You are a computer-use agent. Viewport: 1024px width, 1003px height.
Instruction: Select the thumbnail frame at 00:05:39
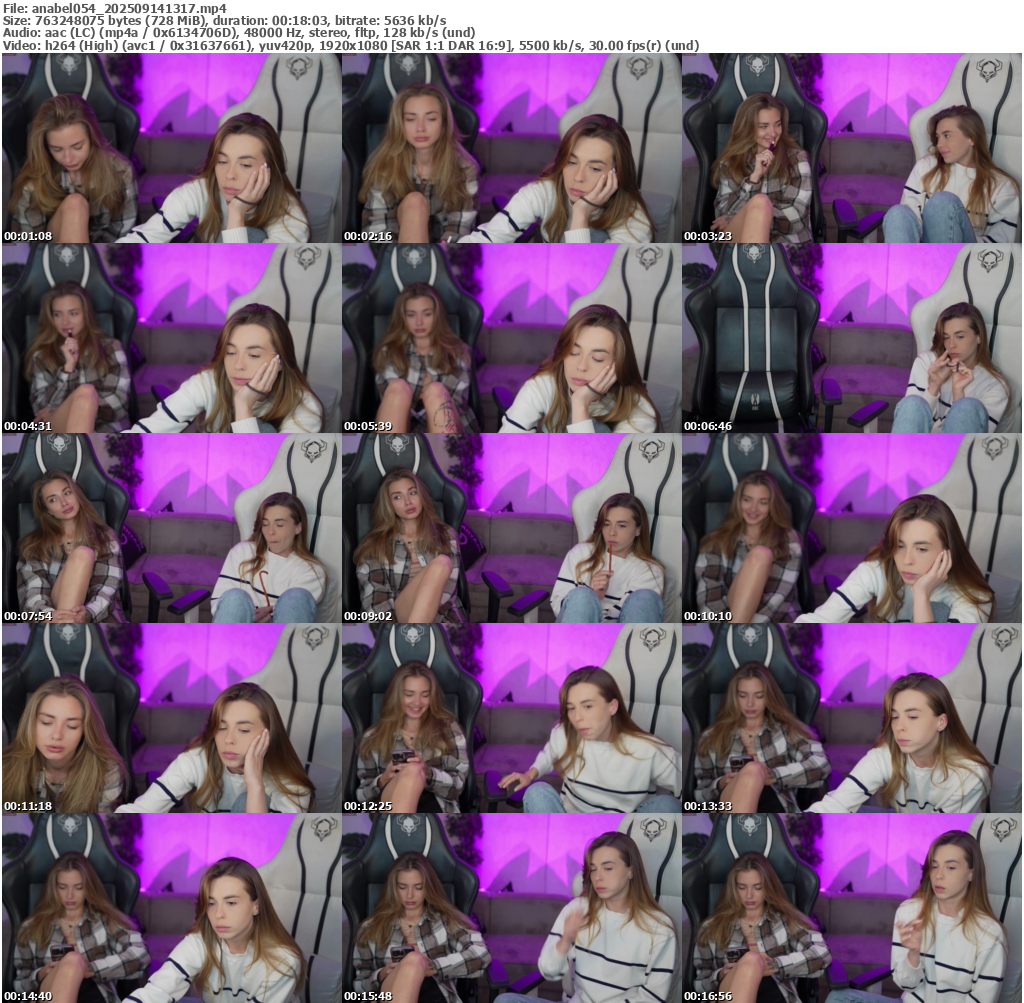click(x=511, y=338)
